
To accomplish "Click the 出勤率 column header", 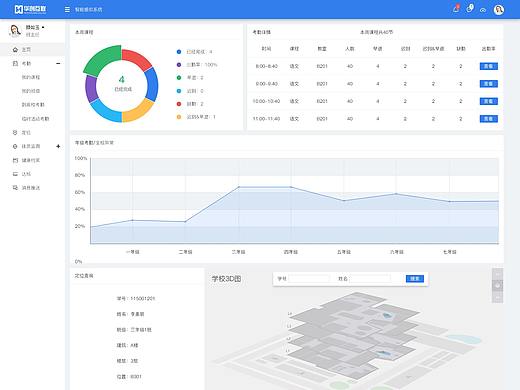I will 489,49.
